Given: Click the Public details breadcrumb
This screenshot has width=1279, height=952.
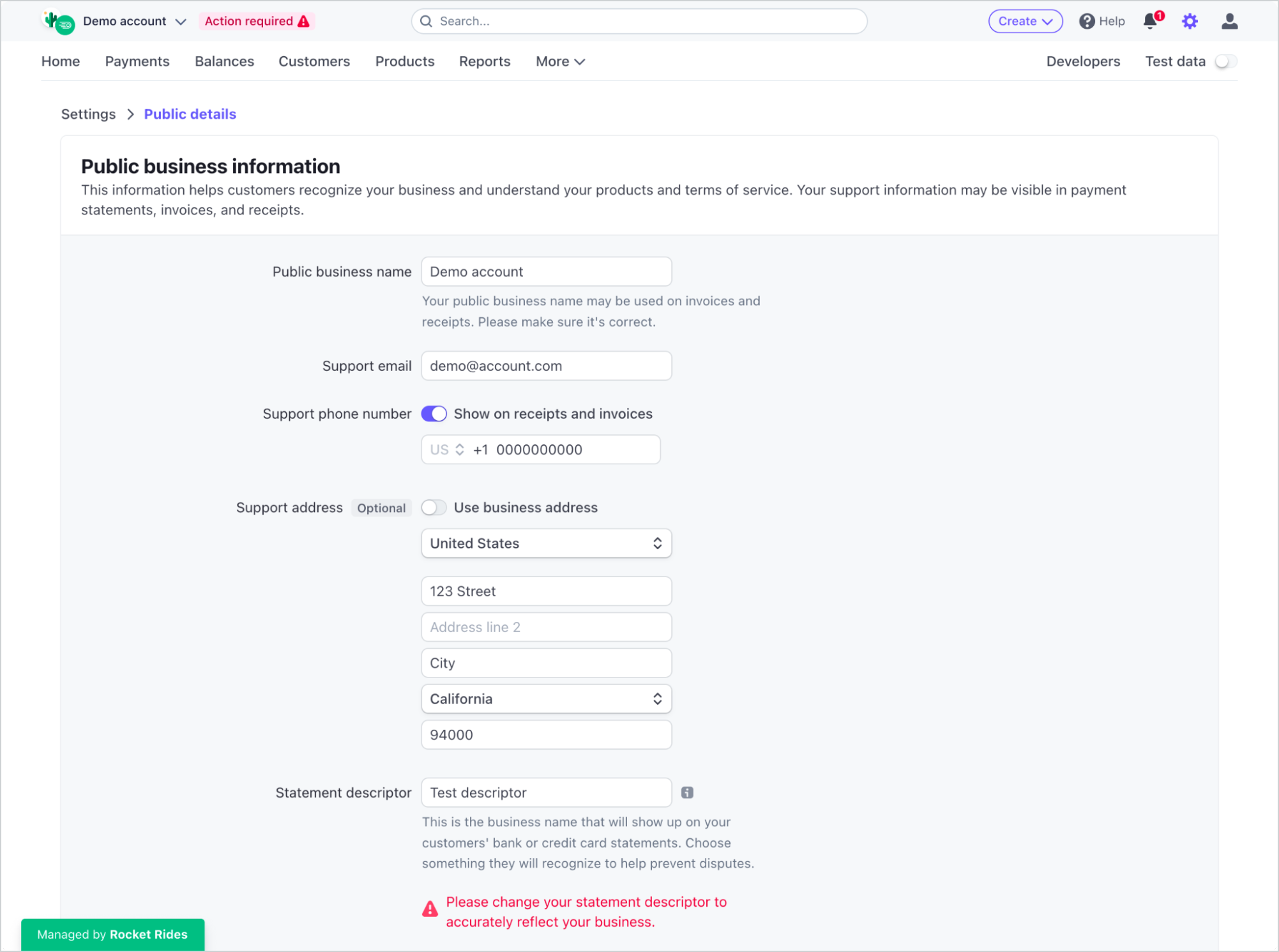Looking at the screenshot, I should (190, 114).
